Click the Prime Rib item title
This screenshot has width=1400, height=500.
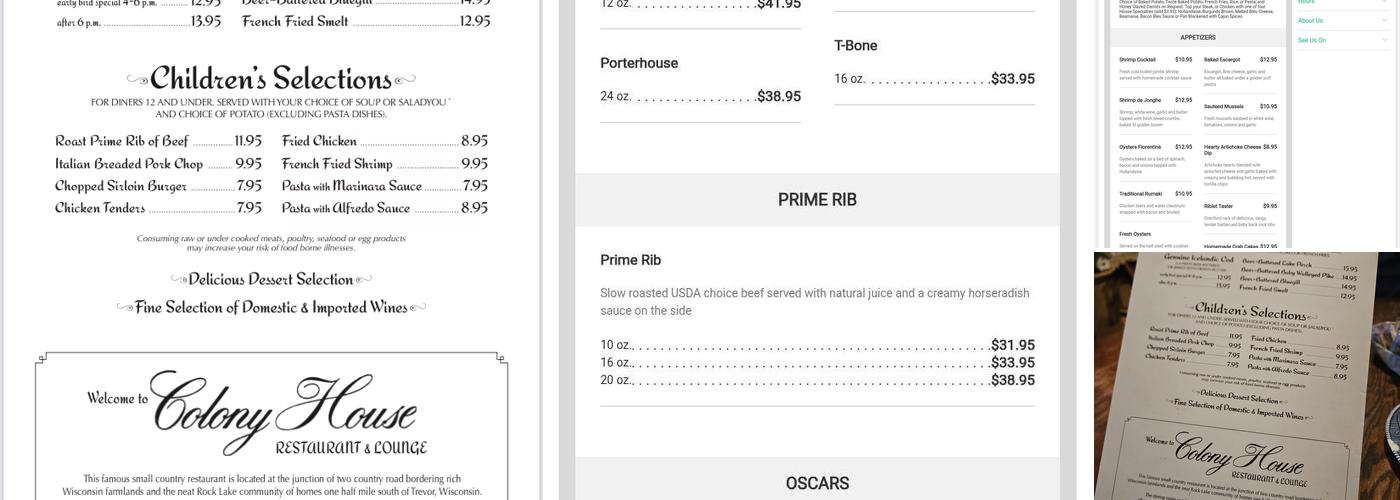630,260
